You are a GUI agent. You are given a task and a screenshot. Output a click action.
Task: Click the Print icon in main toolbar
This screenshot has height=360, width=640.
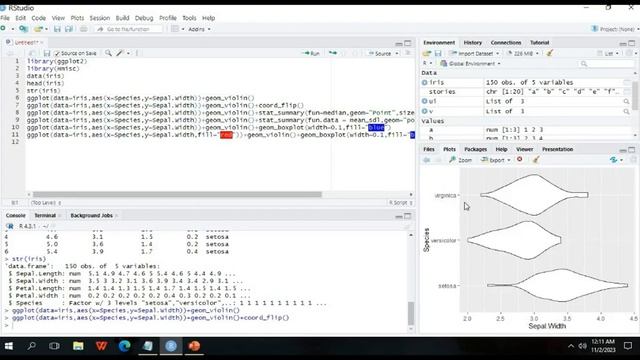(84, 29)
